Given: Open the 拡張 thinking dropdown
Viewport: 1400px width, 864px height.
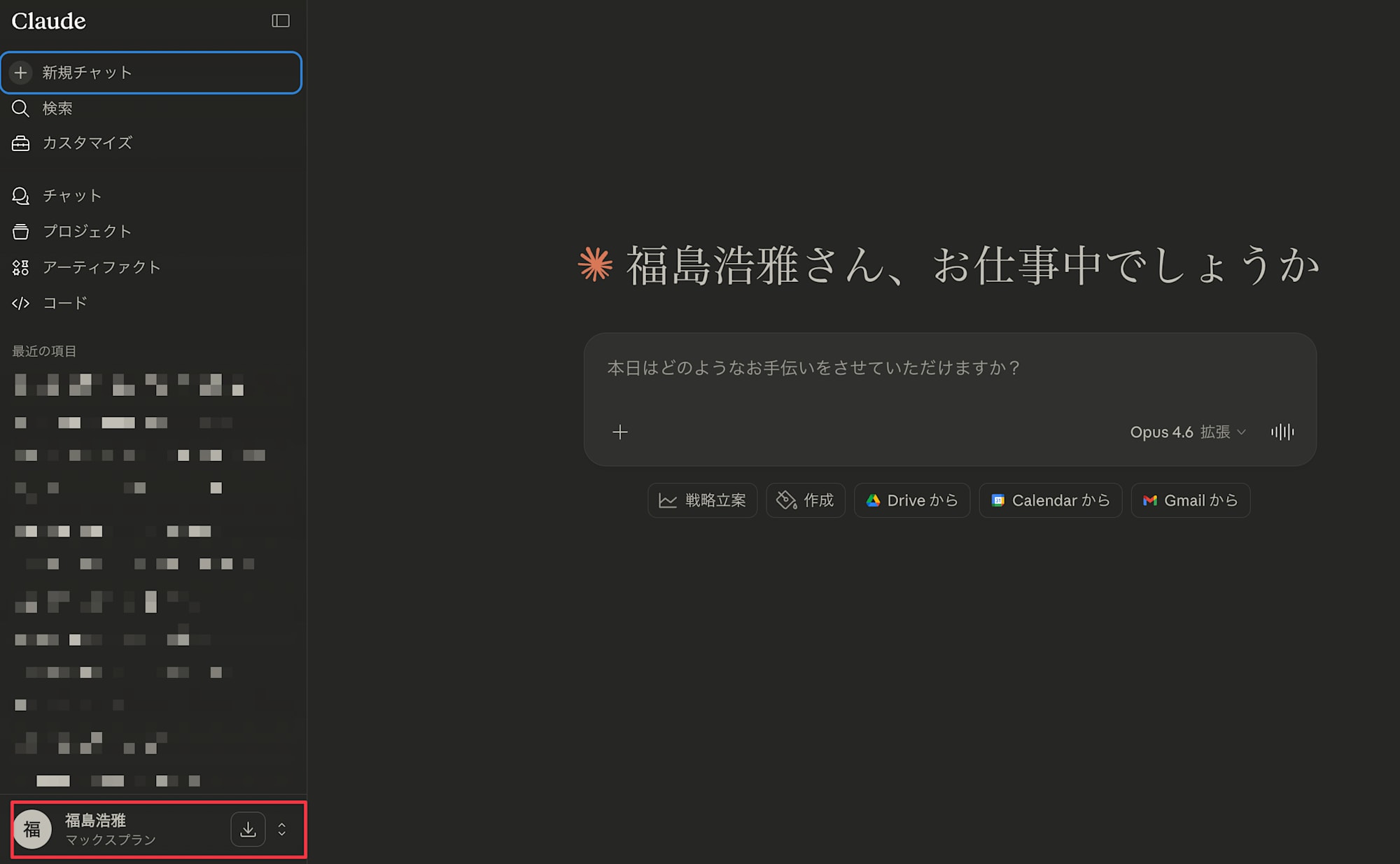Looking at the screenshot, I should pyautogui.click(x=1225, y=432).
